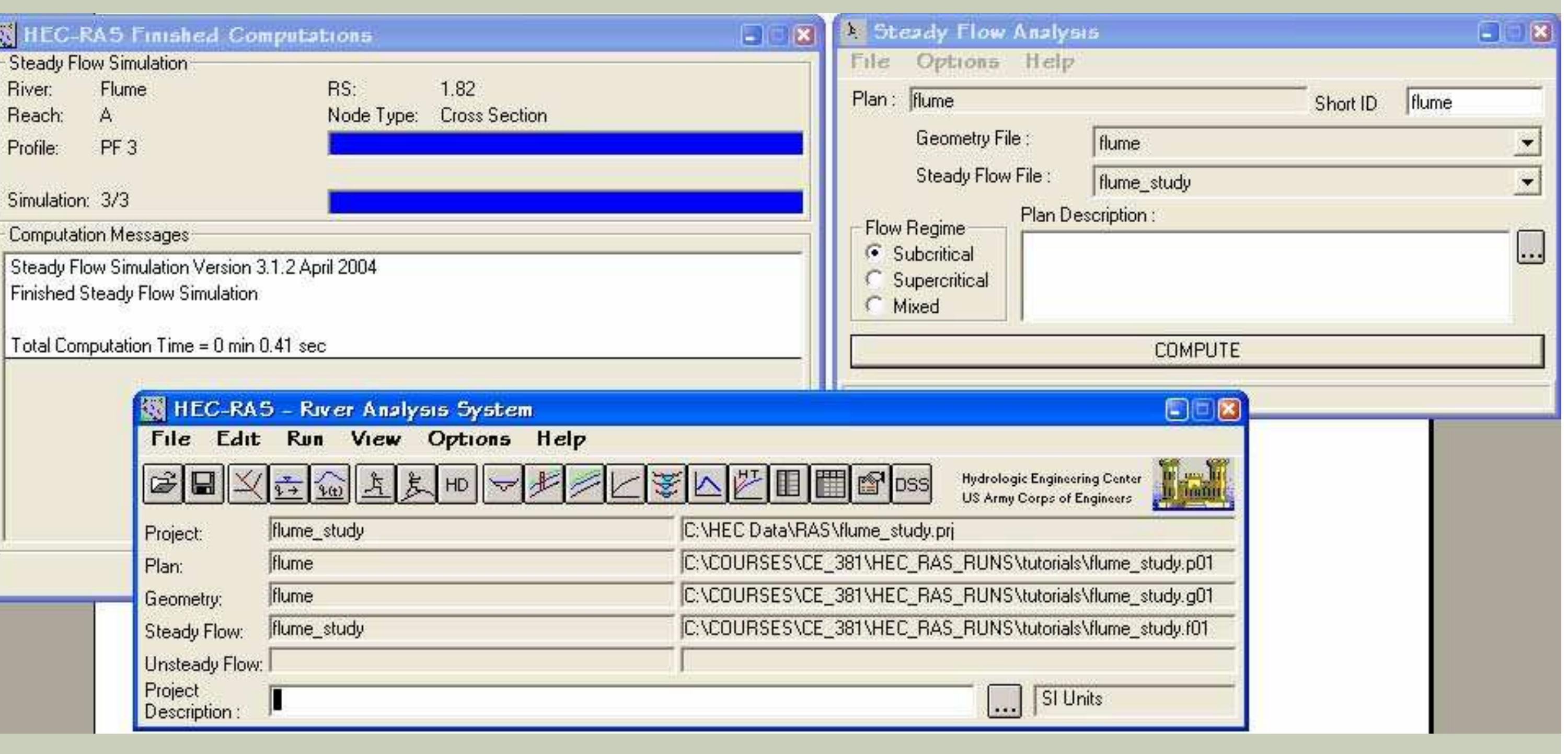Open X-Y-Z perspective plot icon
1568x754 pixels.
[666, 485]
